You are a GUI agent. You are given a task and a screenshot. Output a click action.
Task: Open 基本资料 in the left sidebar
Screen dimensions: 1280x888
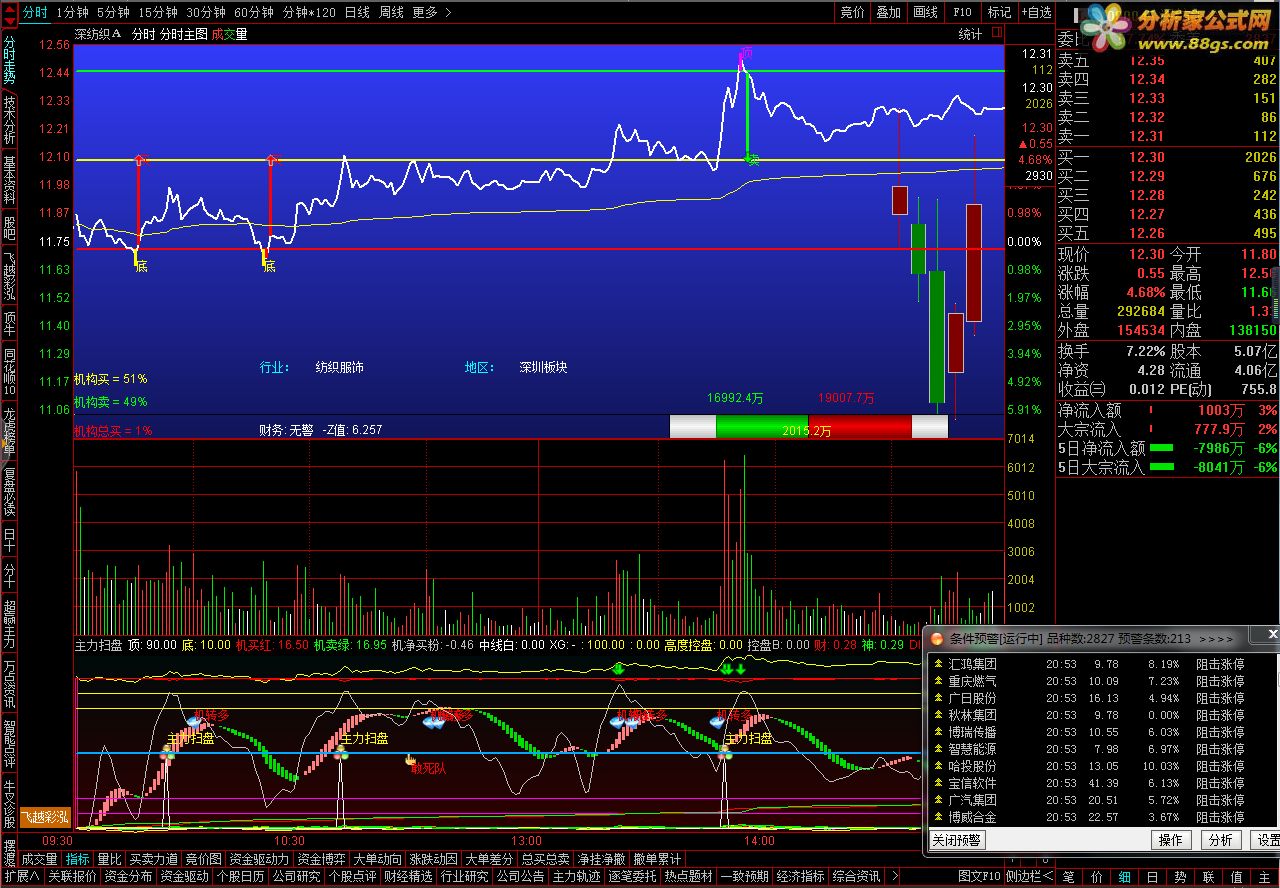[x=9, y=180]
